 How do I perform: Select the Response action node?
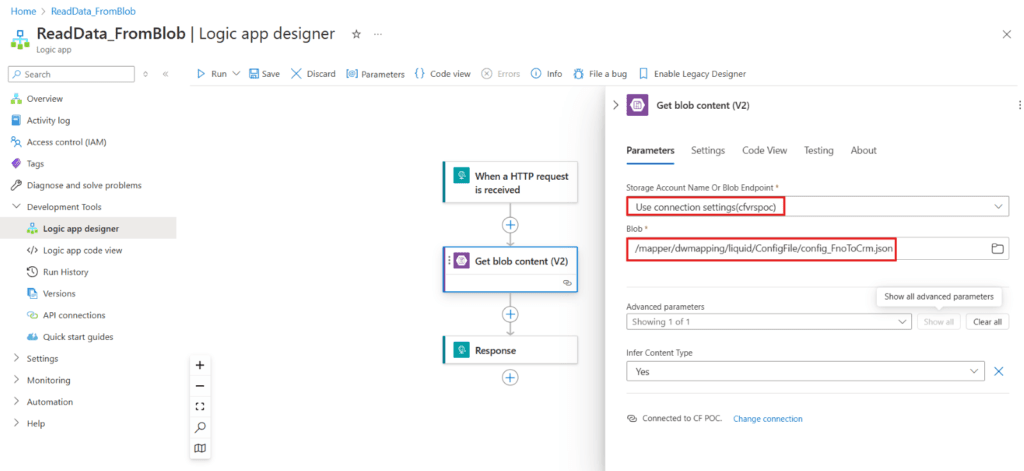510,350
